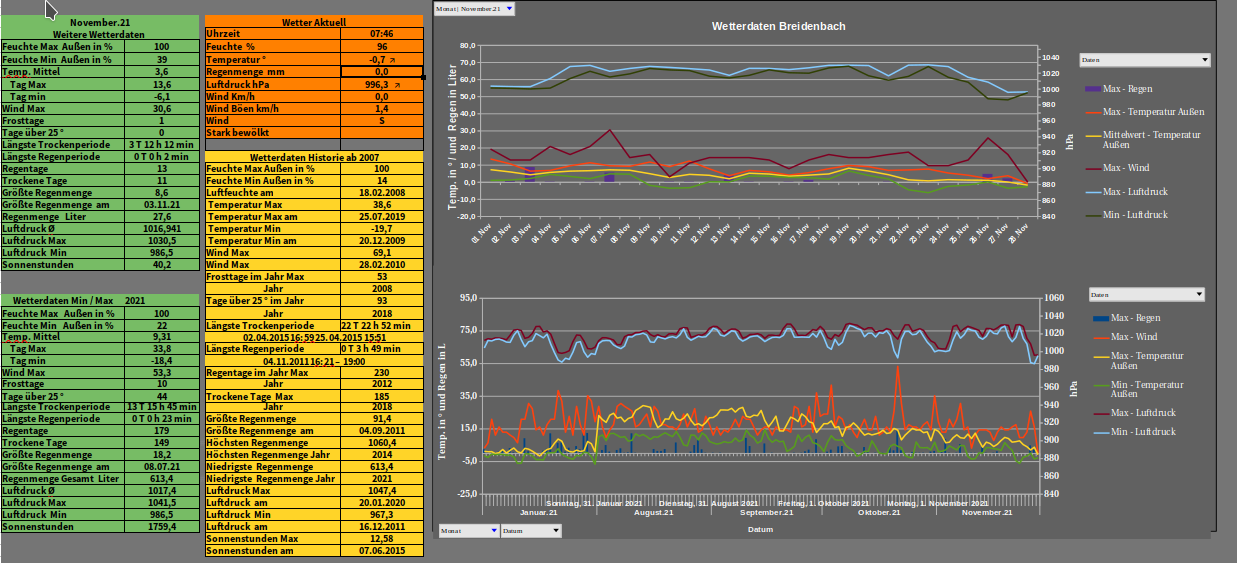Screen dimensions: 1237x563
Task: Select the Frosttage im Jahr Max label
Action: click(x=272, y=277)
